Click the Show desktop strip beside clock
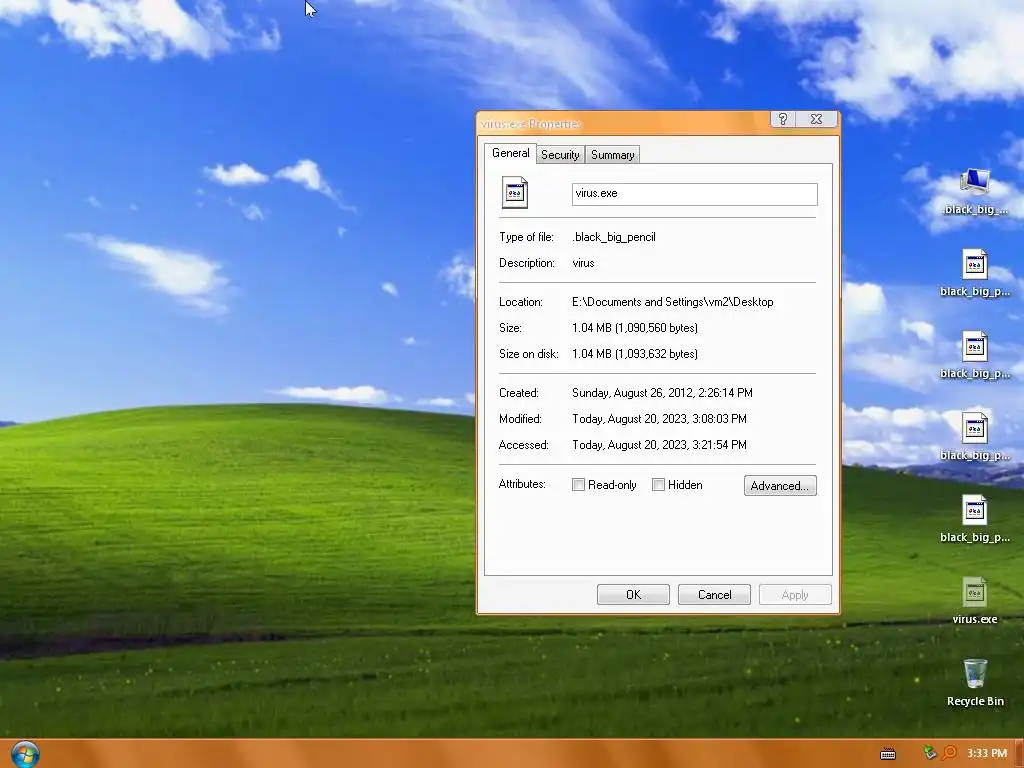The width and height of the screenshot is (1024, 768). point(1019,754)
